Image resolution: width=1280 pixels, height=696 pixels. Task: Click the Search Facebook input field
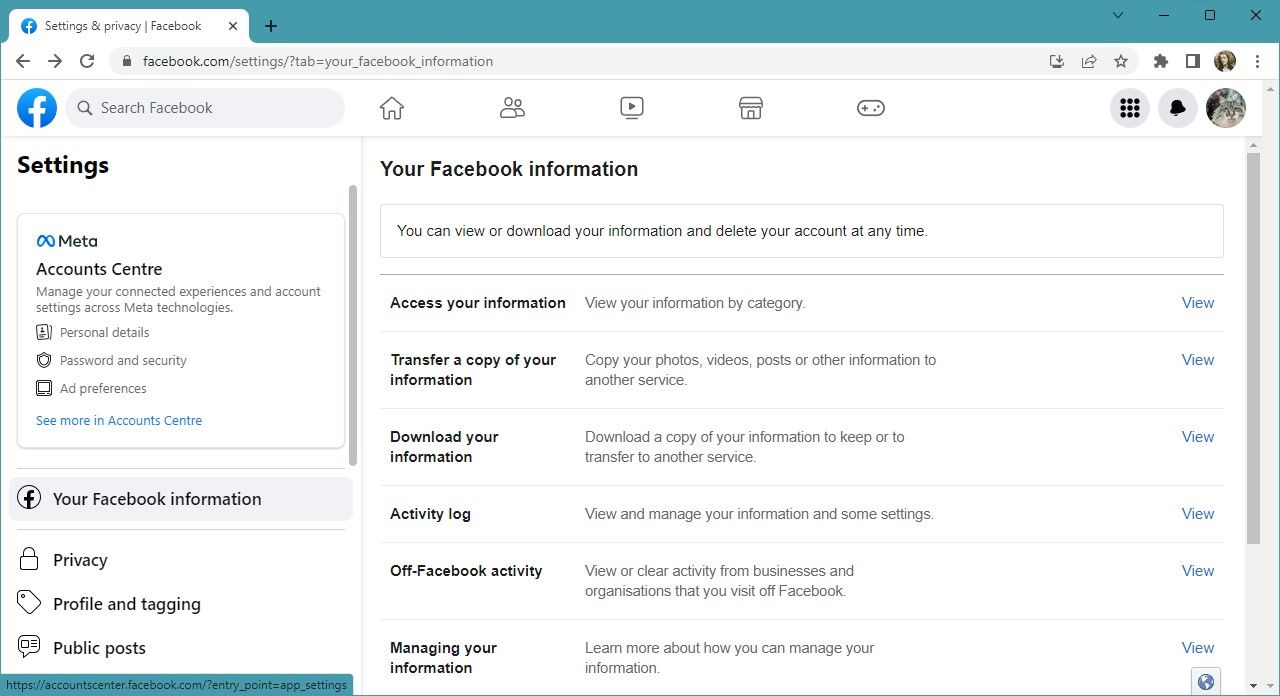pyautogui.click(x=205, y=107)
